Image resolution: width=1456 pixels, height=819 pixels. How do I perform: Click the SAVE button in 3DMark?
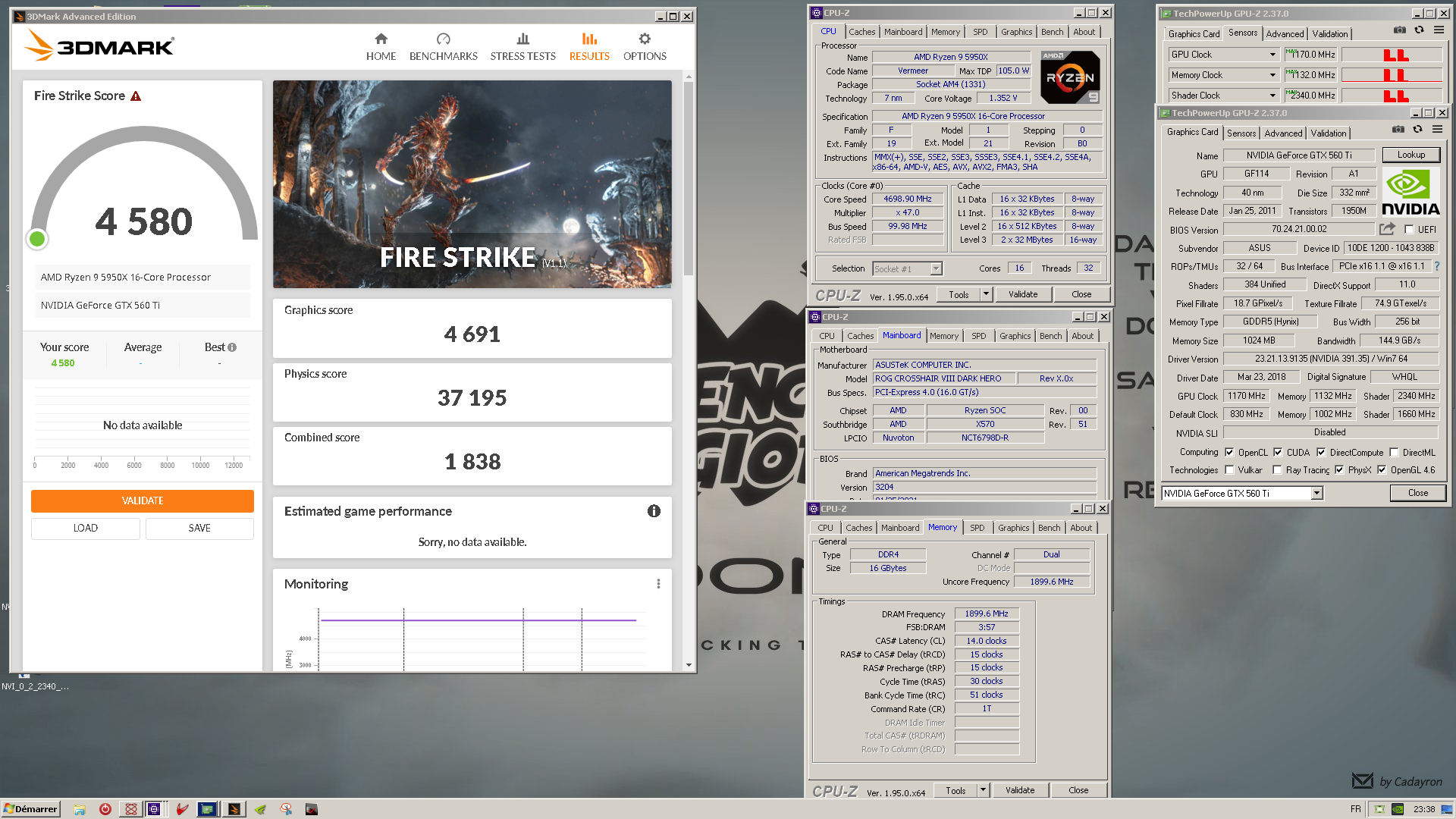(x=199, y=529)
